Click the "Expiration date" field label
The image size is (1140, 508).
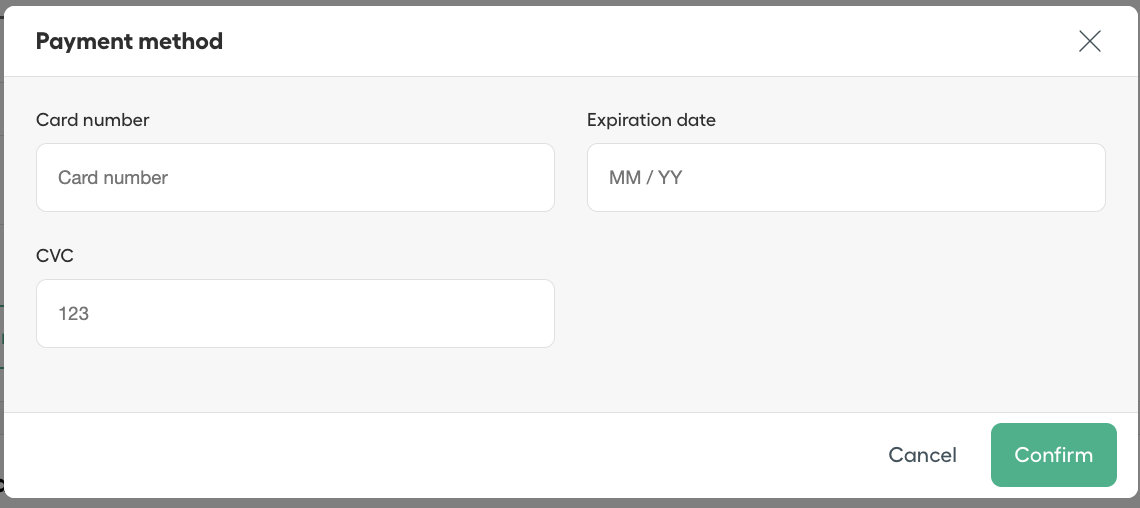(x=651, y=120)
